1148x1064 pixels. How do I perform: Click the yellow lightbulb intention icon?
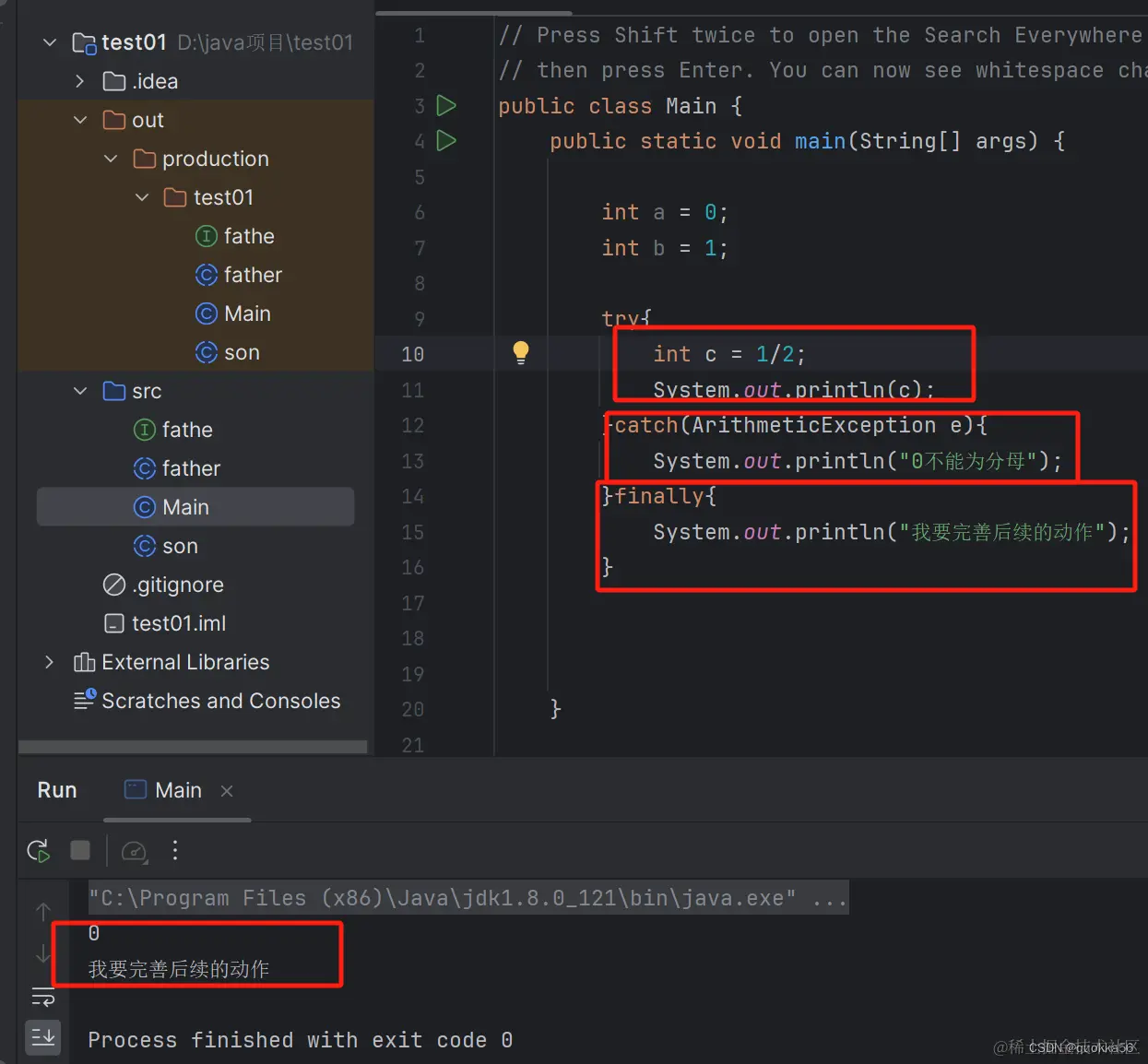[x=521, y=352]
